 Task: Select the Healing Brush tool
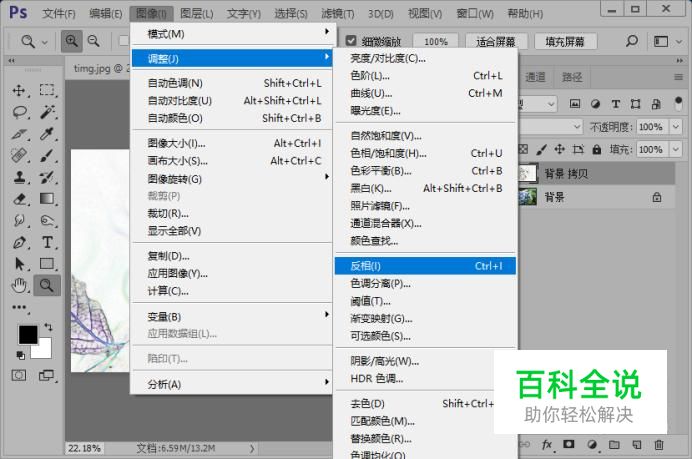19,155
